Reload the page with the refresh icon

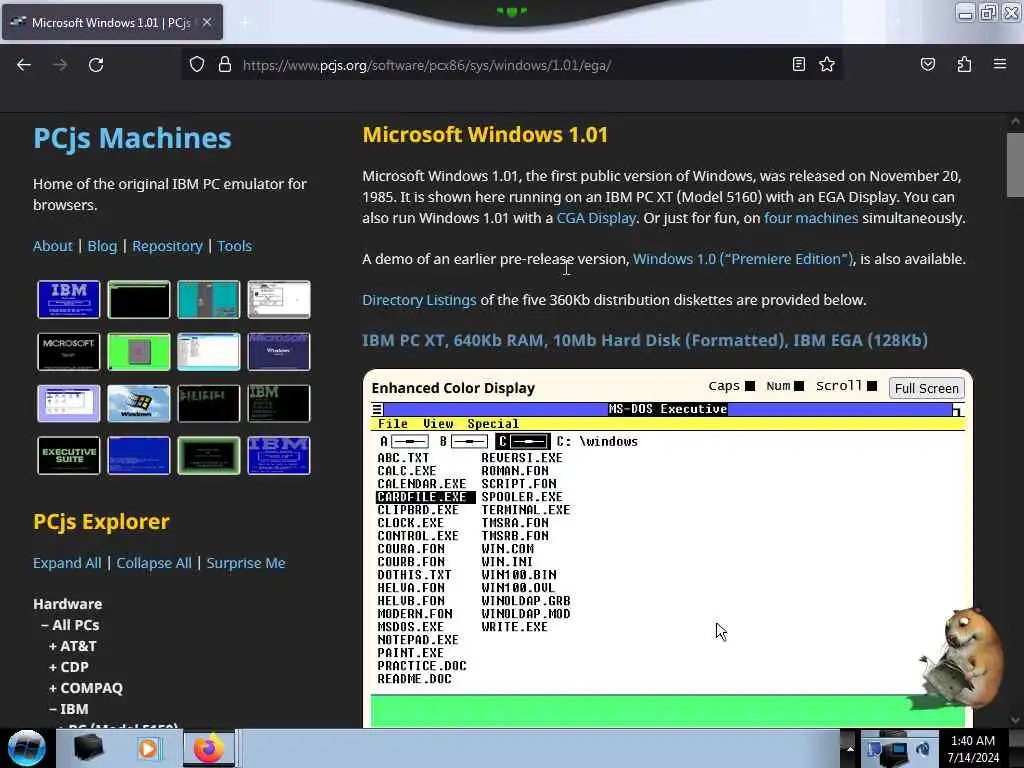96,65
